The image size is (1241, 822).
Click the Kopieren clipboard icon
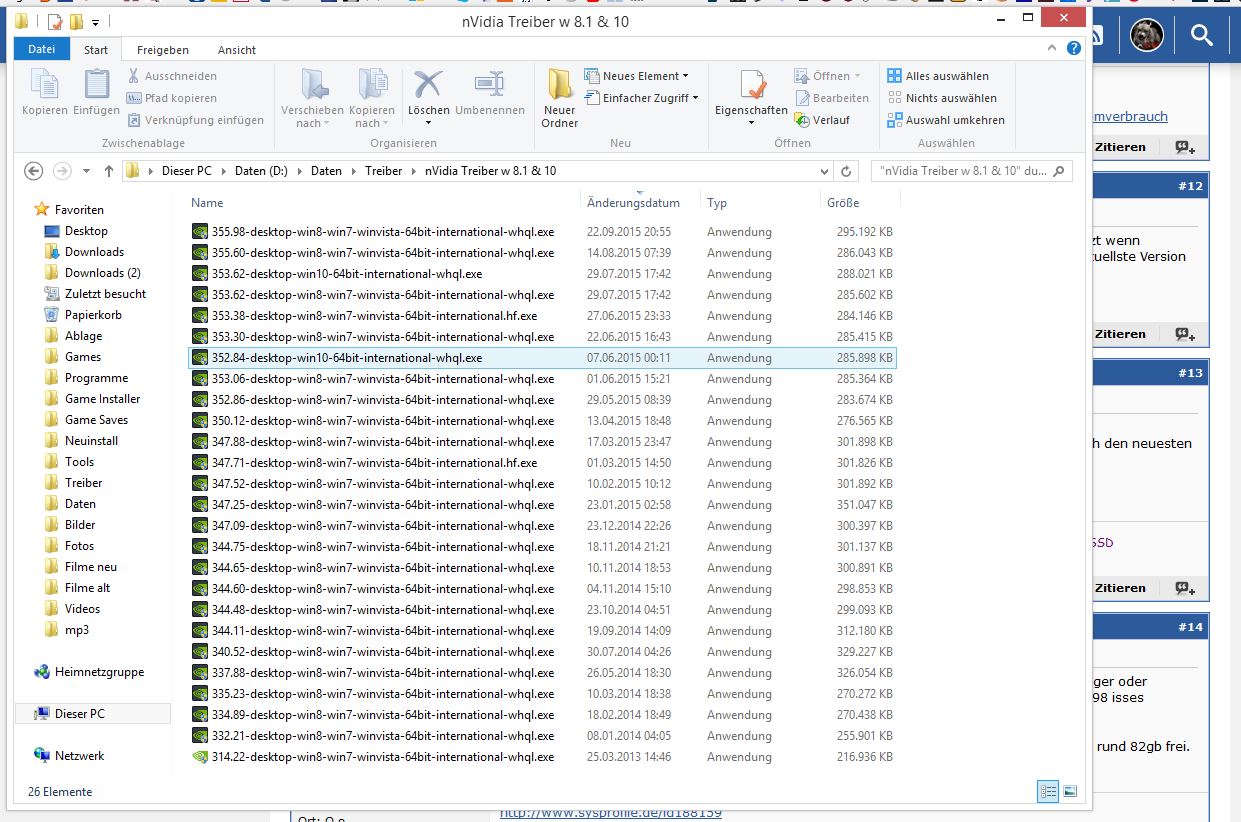[x=45, y=85]
